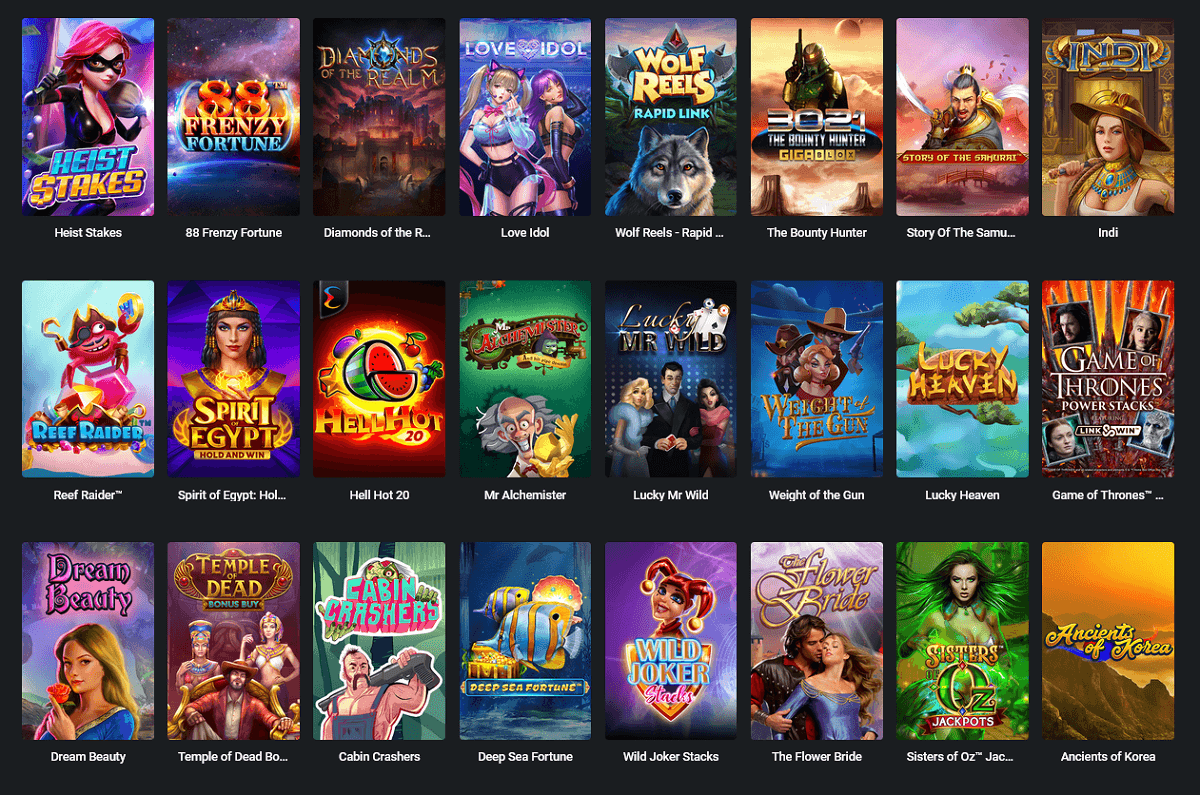Image resolution: width=1200 pixels, height=795 pixels.
Task: Click the Lucky Mr Wild title link
Action: [671, 495]
